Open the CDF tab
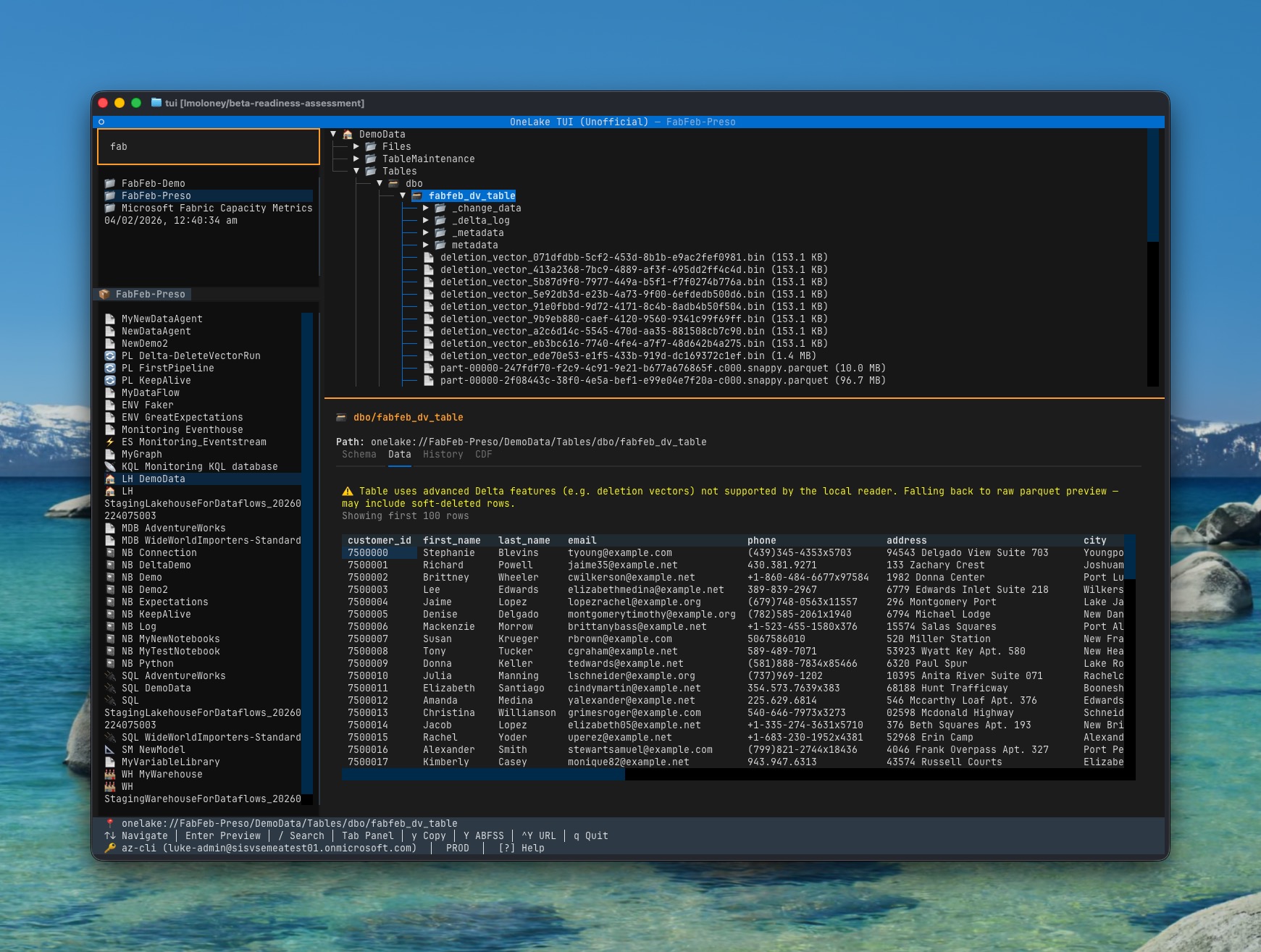This screenshot has width=1261, height=952. pyautogui.click(x=483, y=455)
